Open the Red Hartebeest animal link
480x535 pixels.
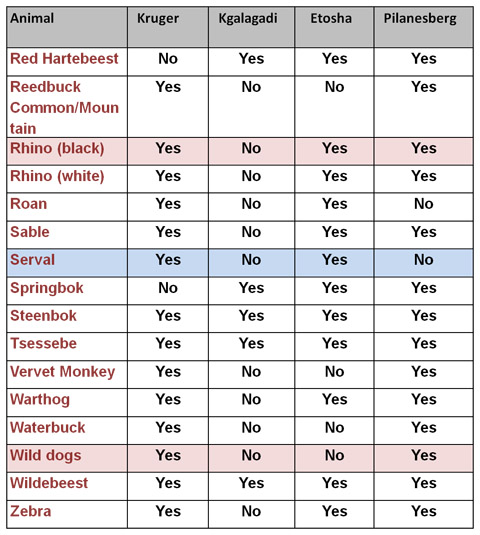pos(64,59)
